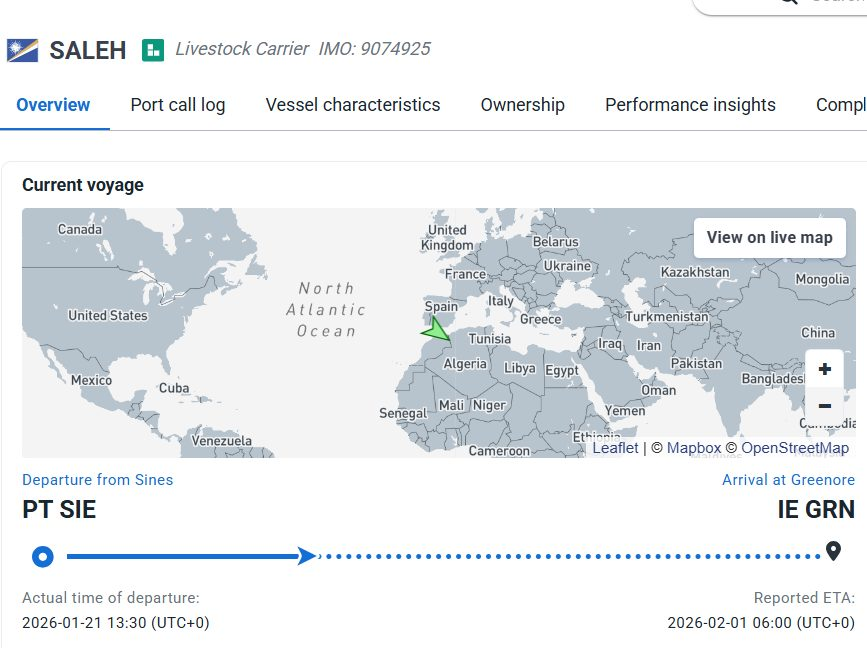This screenshot has height=648, width=867.
Task: Click the PT SIE port code
Action: (x=59, y=509)
